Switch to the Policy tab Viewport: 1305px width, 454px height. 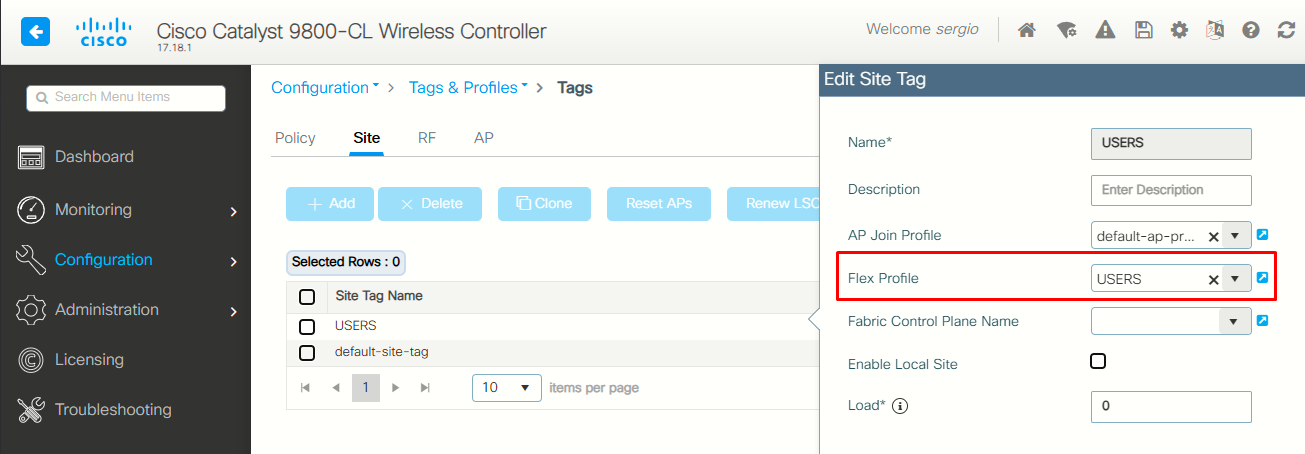pos(295,138)
